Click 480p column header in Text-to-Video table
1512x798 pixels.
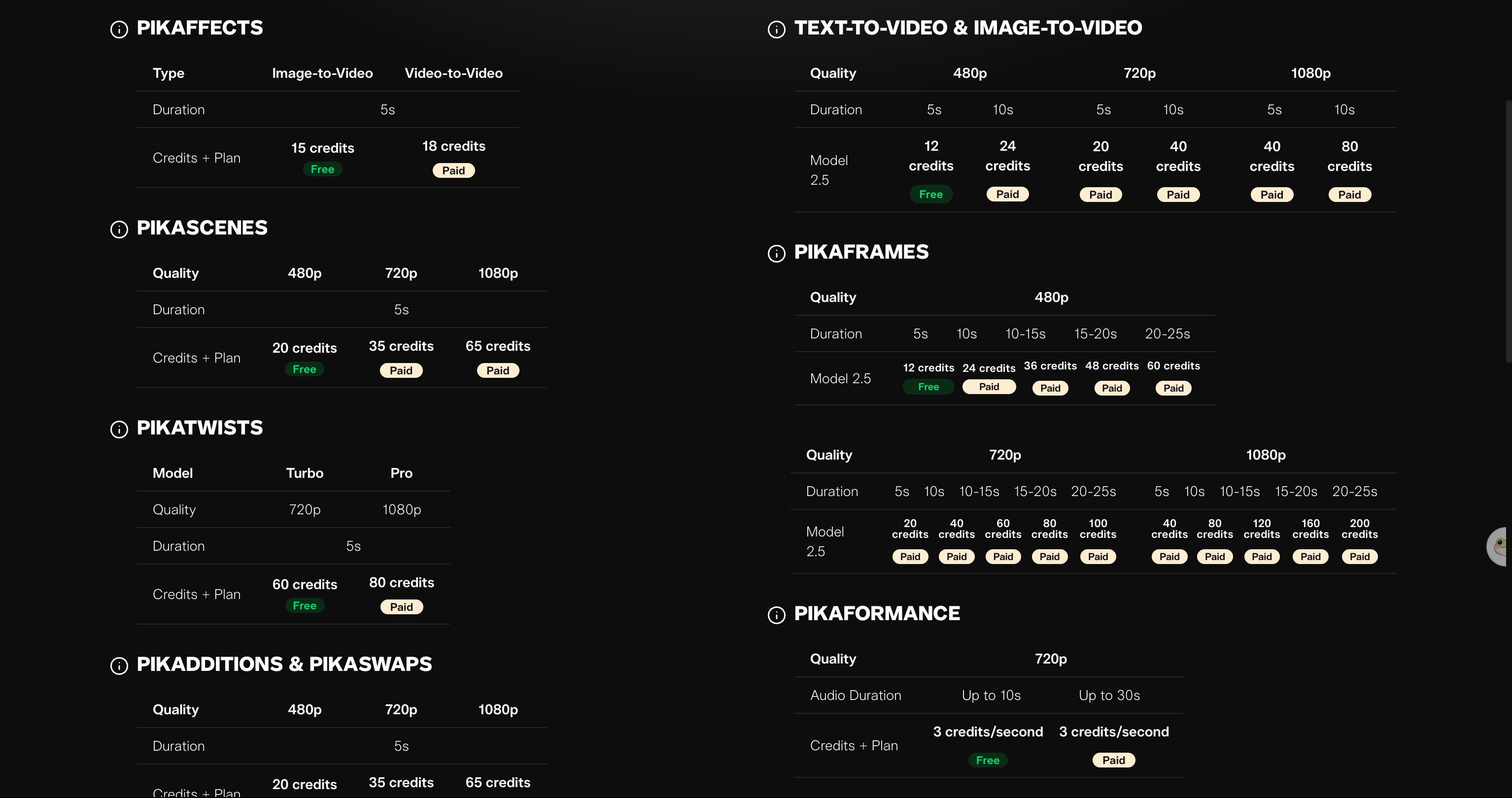(970, 73)
